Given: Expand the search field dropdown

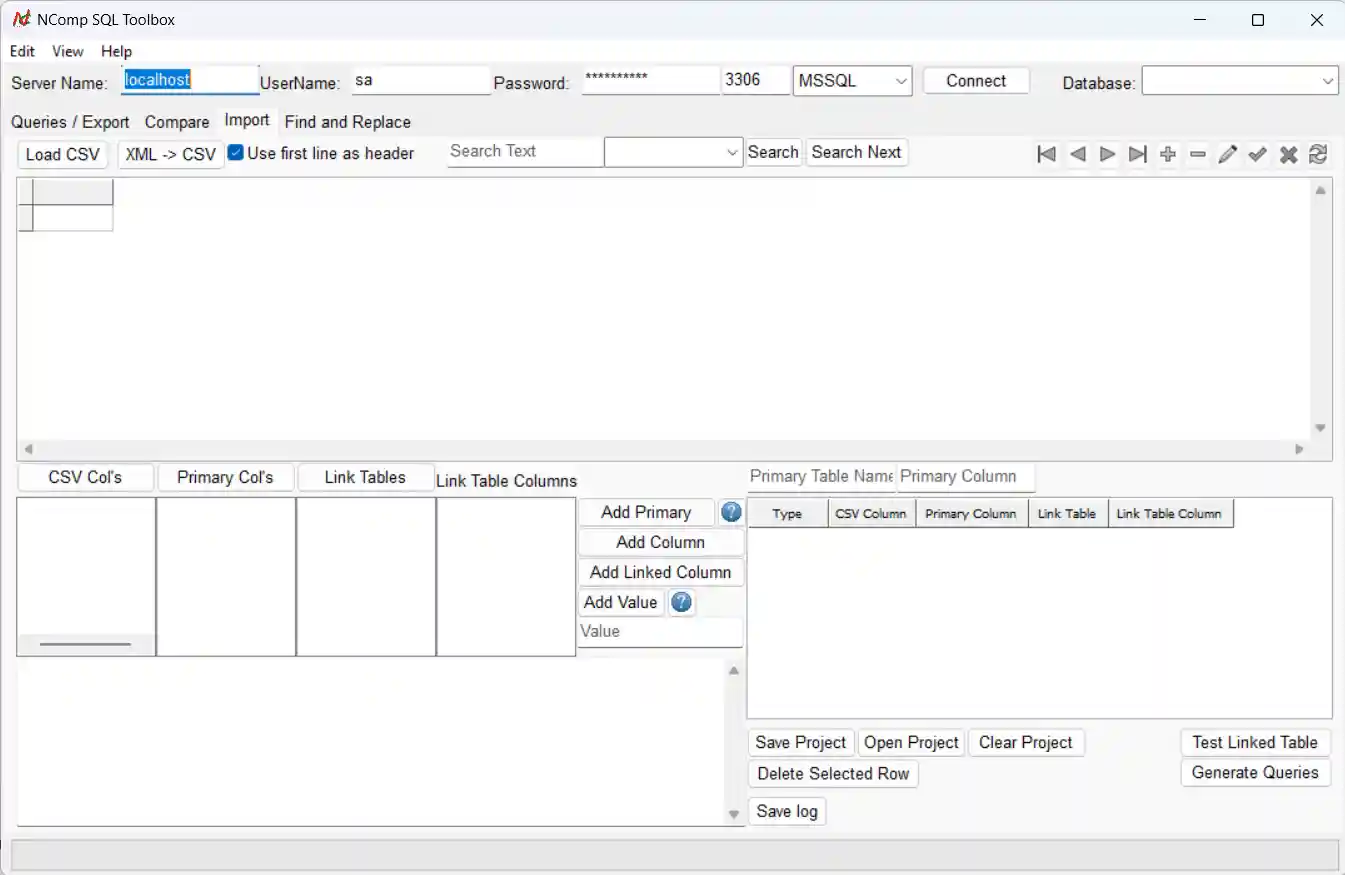Looking at the screenshot, I should pos(731,152).
